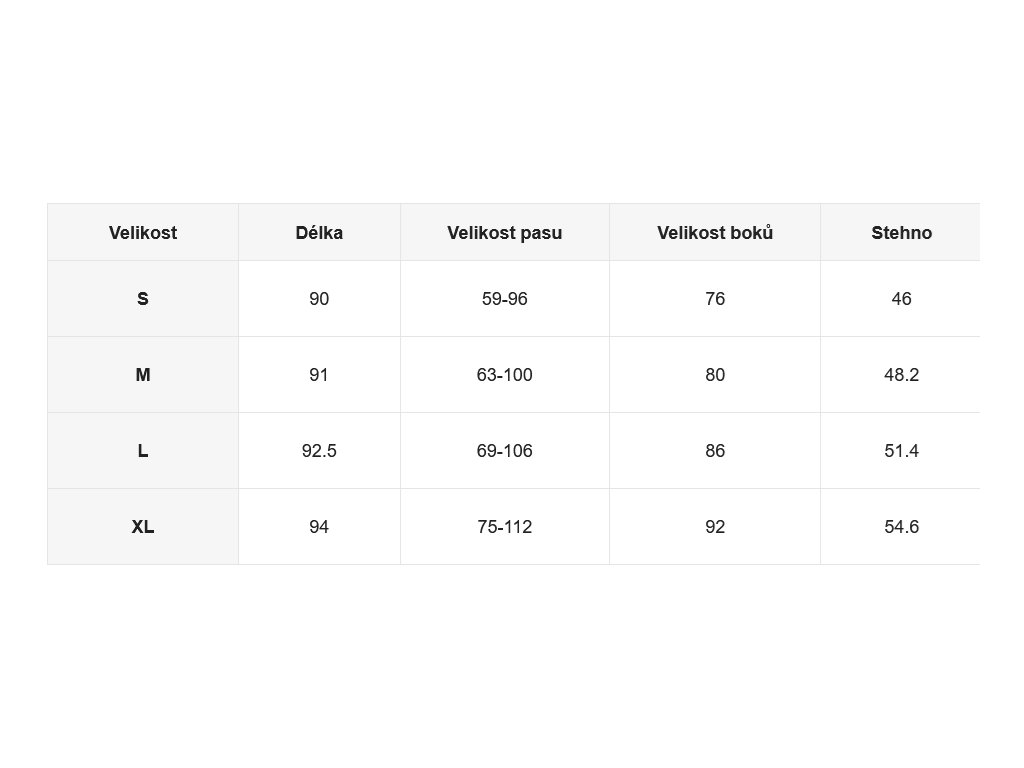Click the 75-112 waist size cell
This screenshot has width=1024, height=768.
[505, 526]
